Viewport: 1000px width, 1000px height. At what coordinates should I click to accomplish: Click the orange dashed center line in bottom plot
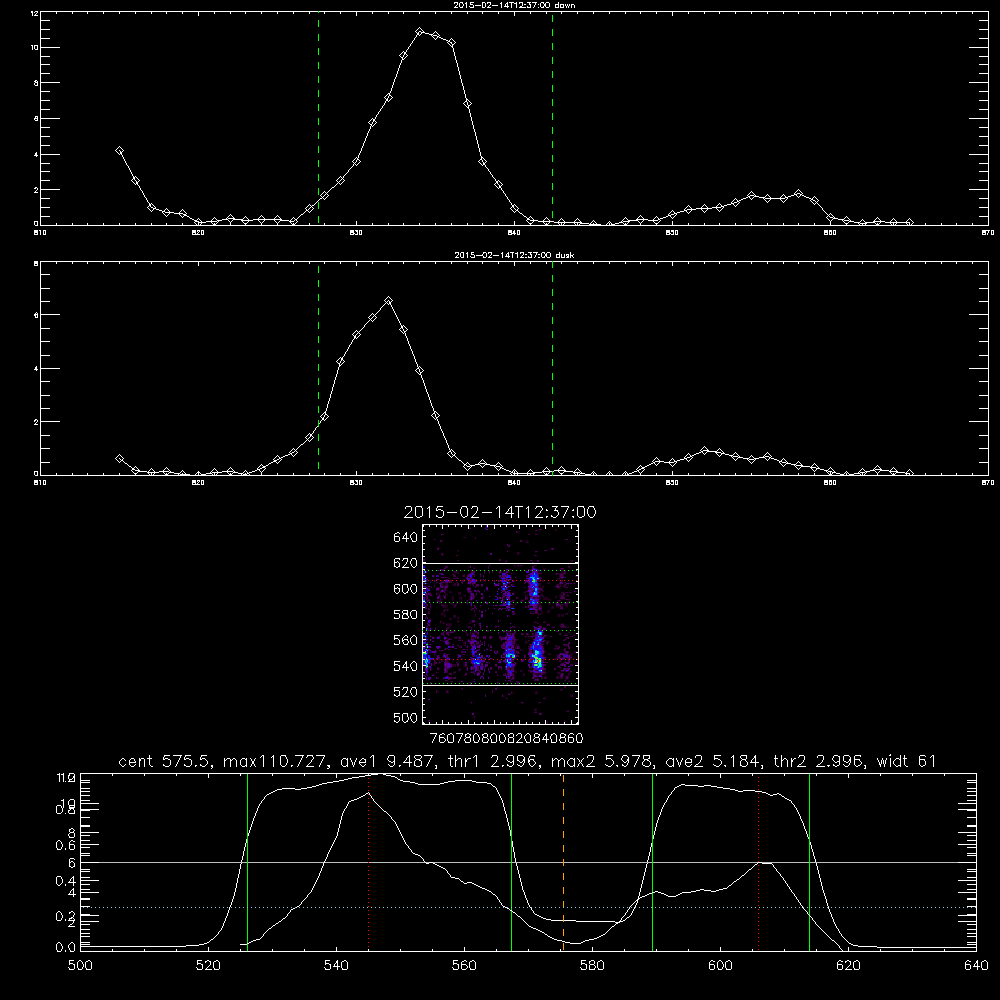pos(563,862)
